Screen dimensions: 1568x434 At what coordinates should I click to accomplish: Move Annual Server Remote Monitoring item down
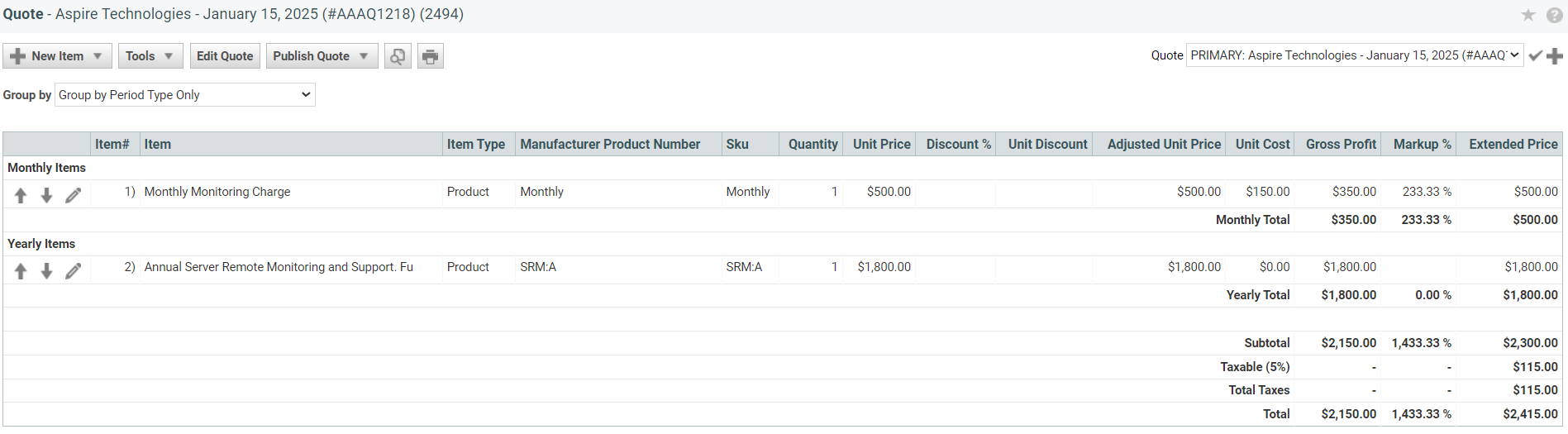(x=47, y=271)
